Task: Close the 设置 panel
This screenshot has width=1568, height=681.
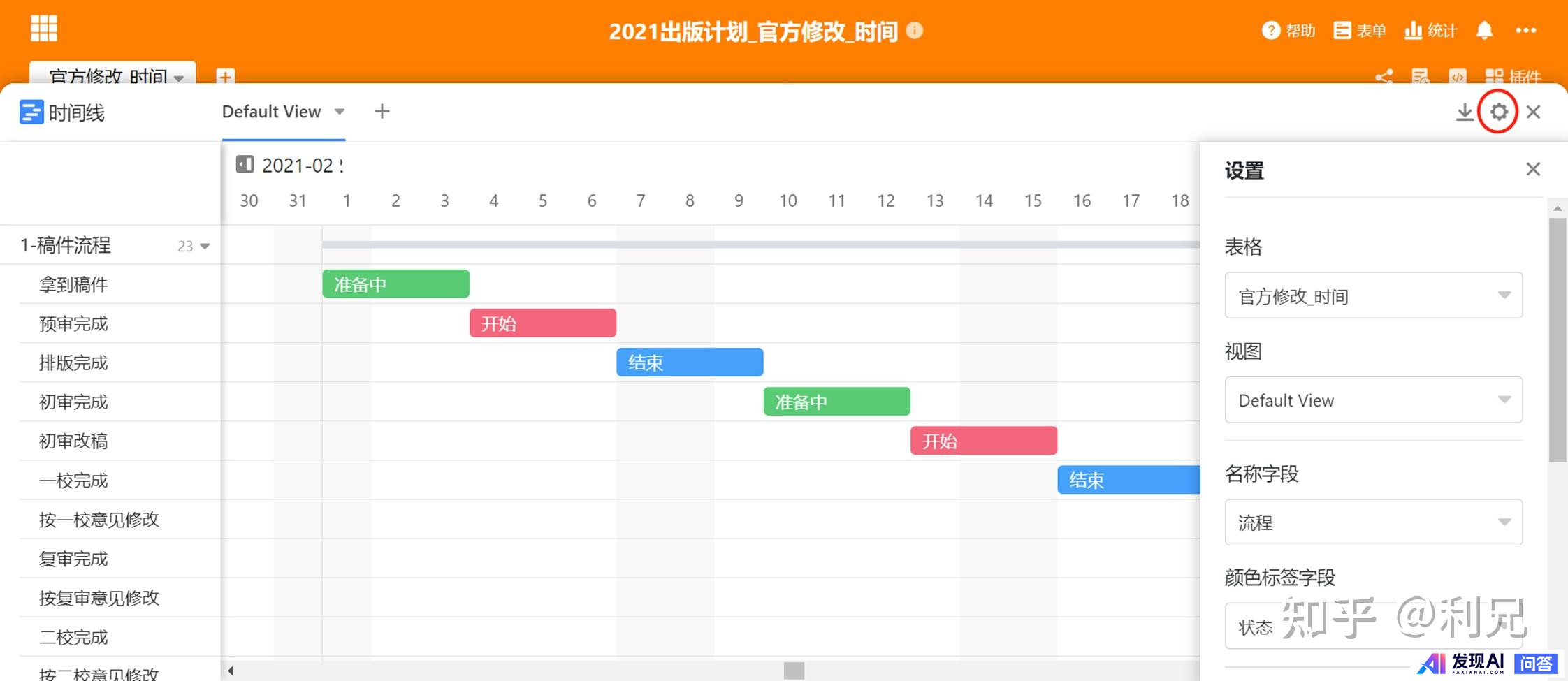Action: pyautogui.click(x=1533, y=169)
